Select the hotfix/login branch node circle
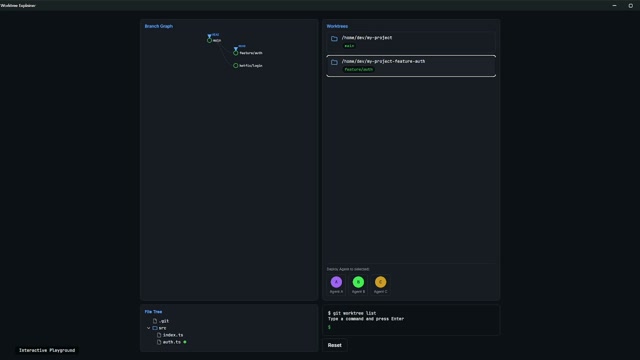Viewport: 640px width, 360px height. click(x=236, y=65)
